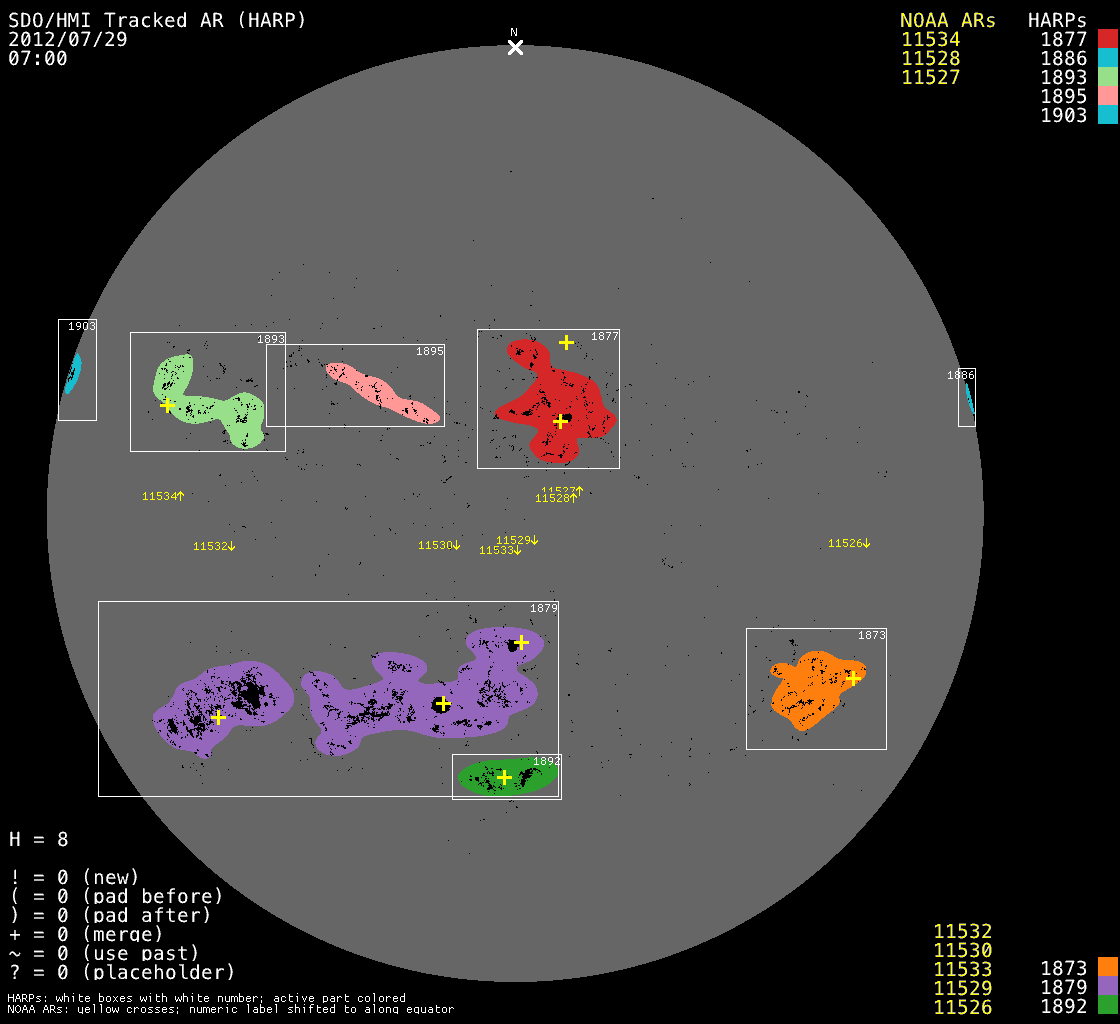Click the 11530 equator label on the disk
1120x1024 pixels.
click(x=439, y=545)
